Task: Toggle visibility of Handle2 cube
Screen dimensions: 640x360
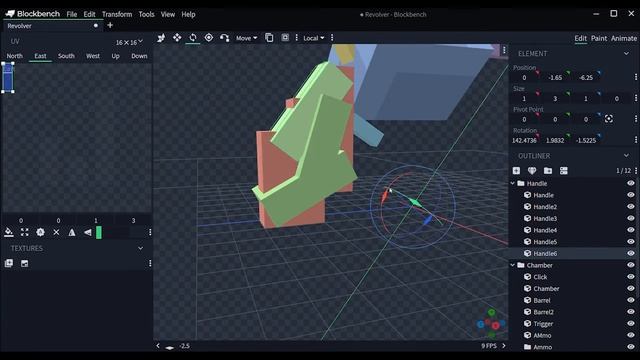Action: pos(631,207)
